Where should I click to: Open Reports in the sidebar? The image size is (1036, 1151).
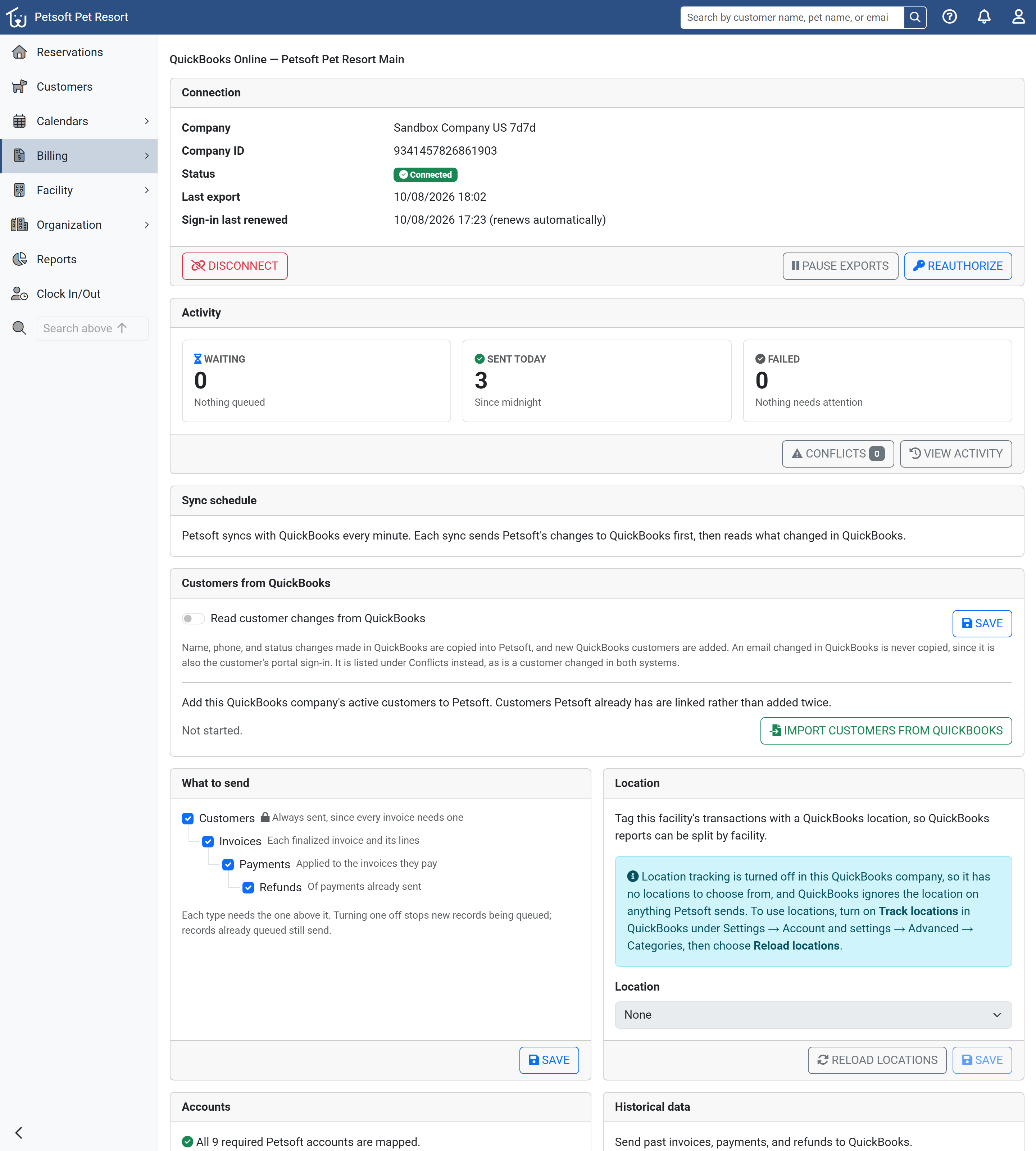coord(79,259)
